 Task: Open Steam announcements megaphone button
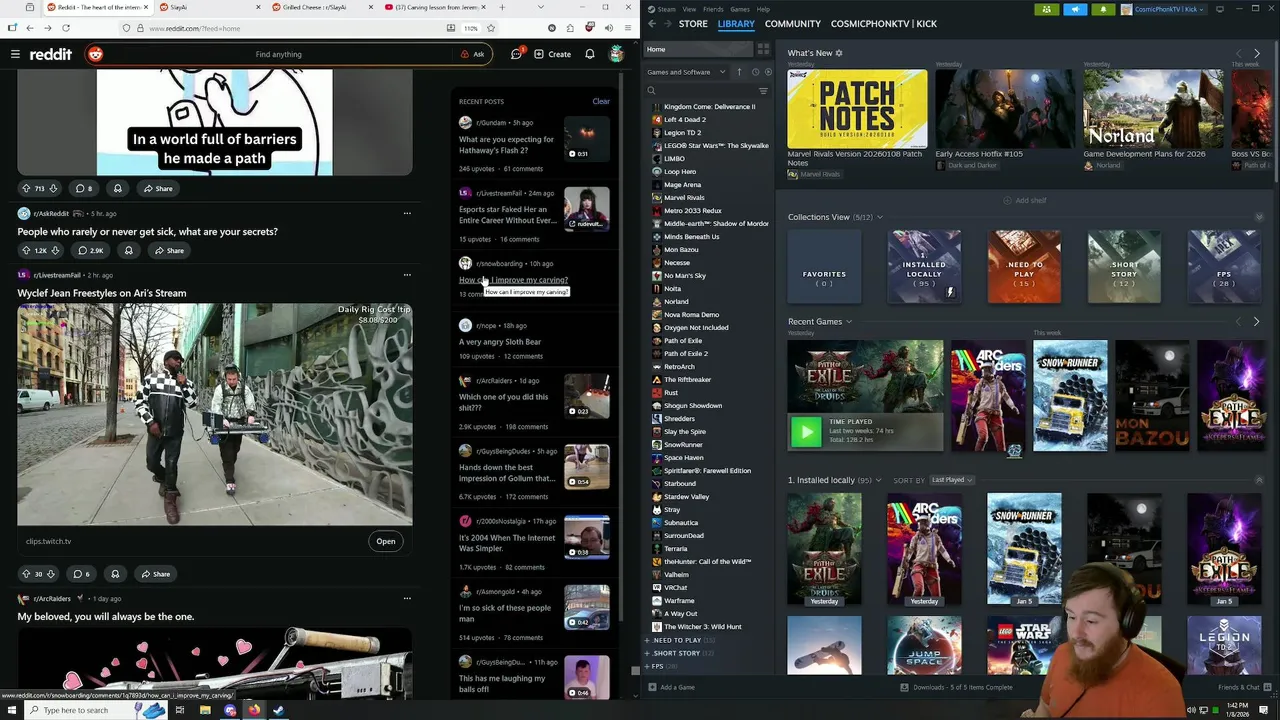pos(1076,9)
